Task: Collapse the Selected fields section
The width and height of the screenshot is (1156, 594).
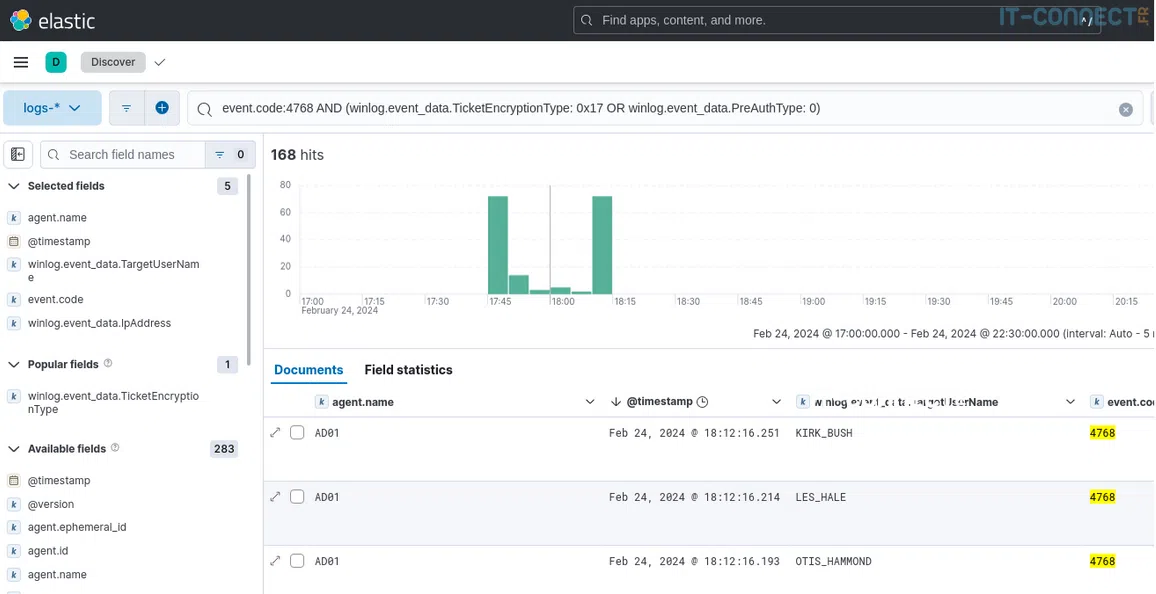Action: pyautogui.click(x=14, y=186)
